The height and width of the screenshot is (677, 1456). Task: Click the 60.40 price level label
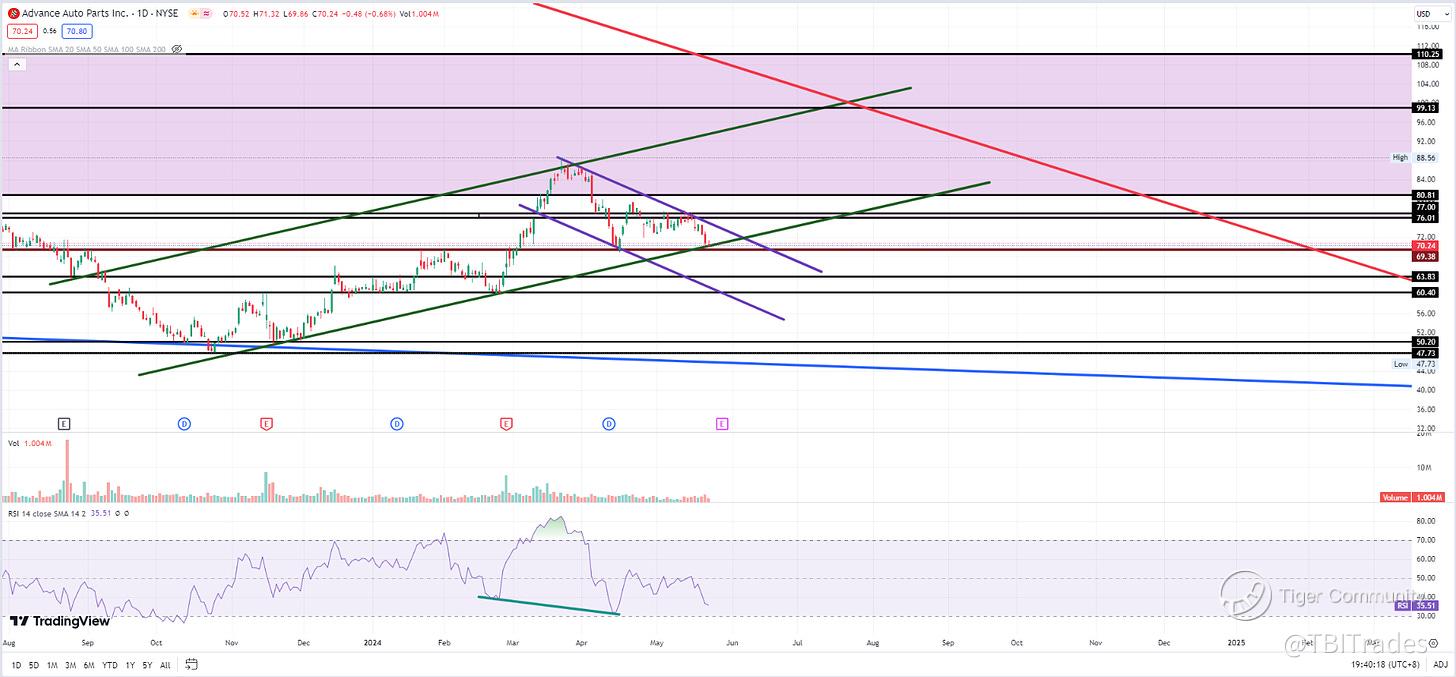[x=1426, y=292]
